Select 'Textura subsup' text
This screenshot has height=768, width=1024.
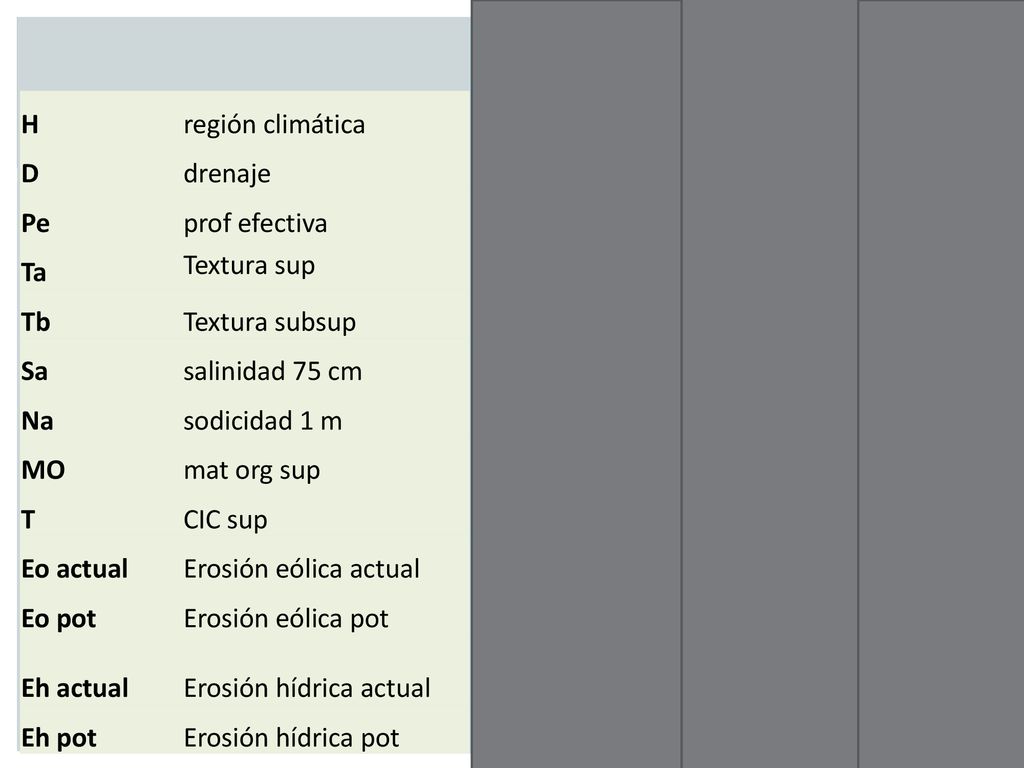point(270,323)
